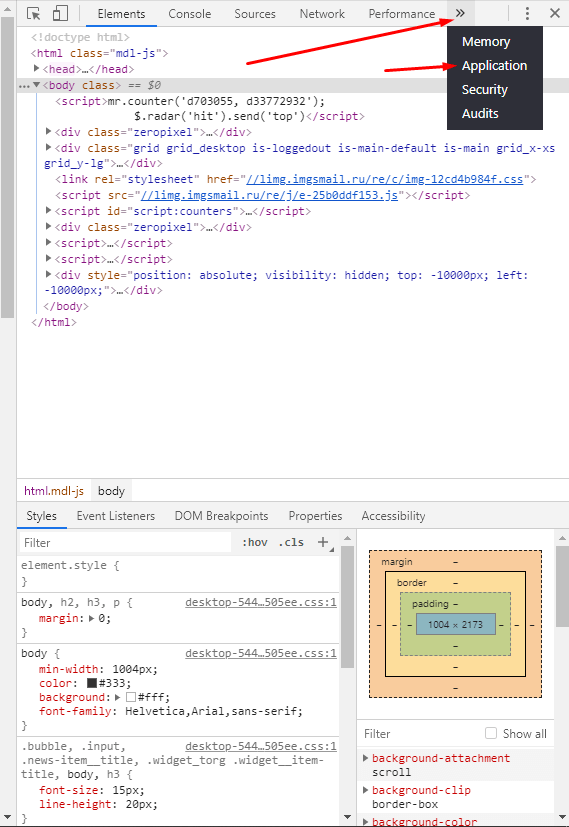Toggle the device toolbar icon
Viewport: 569px width, 827px height.
tap(60, 13)
